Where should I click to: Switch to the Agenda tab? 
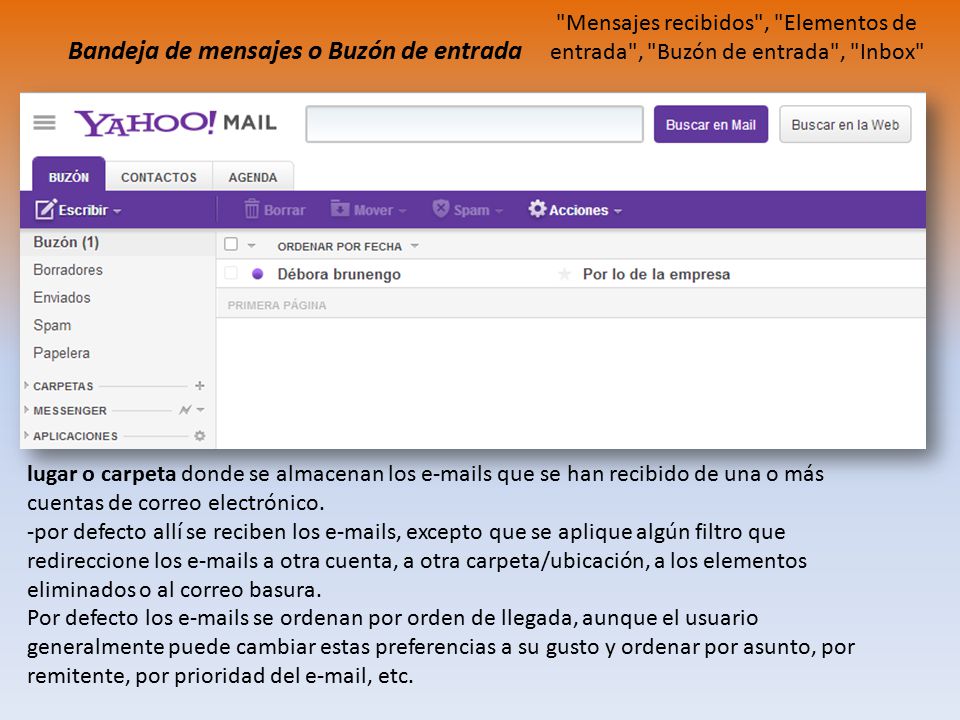tap(253, 177)
